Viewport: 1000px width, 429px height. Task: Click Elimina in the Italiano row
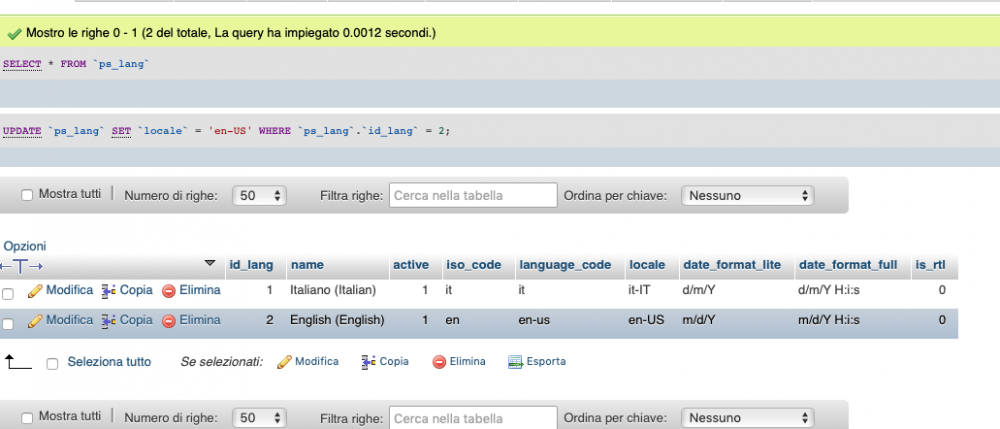pyautogui.click(x=200, y=290)
